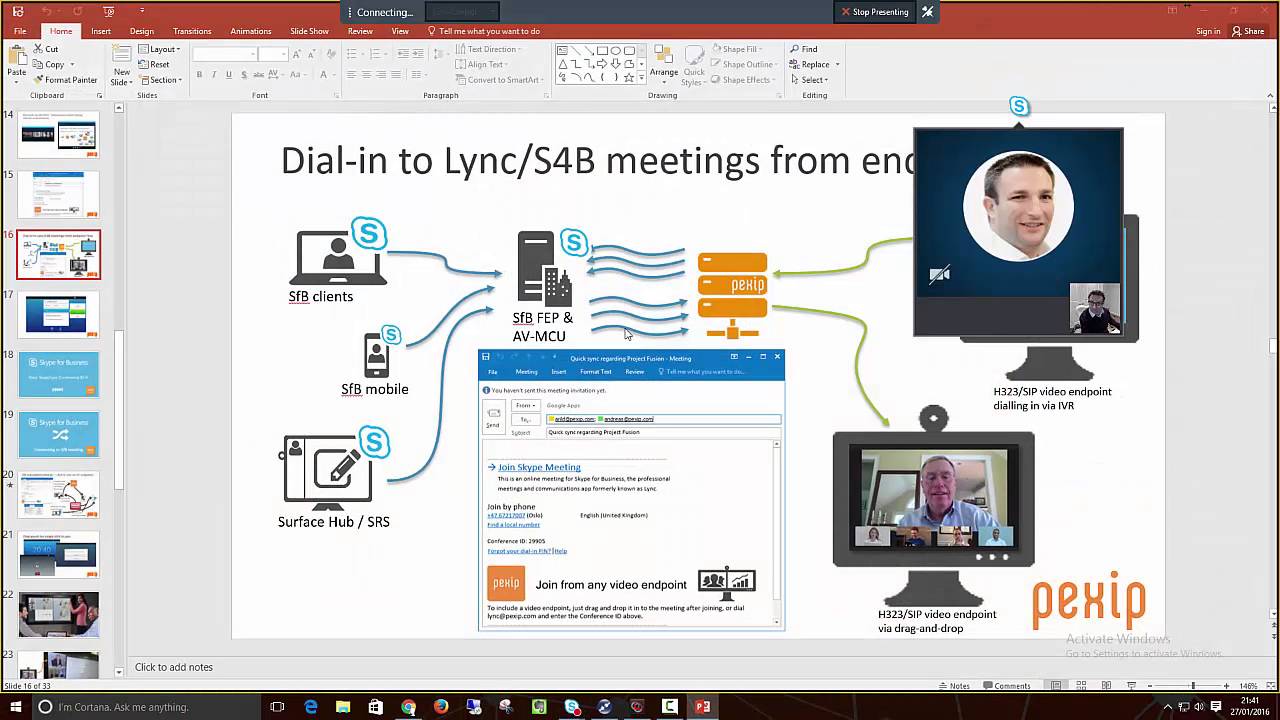Open the Section dropdown
The image size is (1280, 720).
pos(160,80)
